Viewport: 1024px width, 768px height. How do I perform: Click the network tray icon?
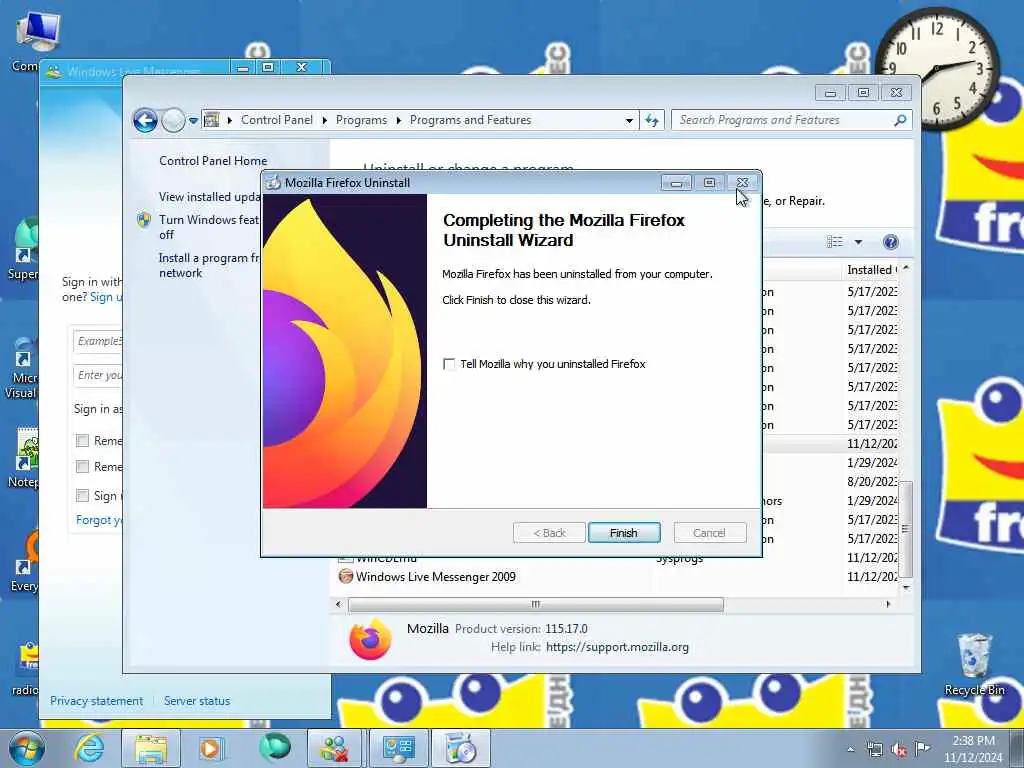[874, 750]
